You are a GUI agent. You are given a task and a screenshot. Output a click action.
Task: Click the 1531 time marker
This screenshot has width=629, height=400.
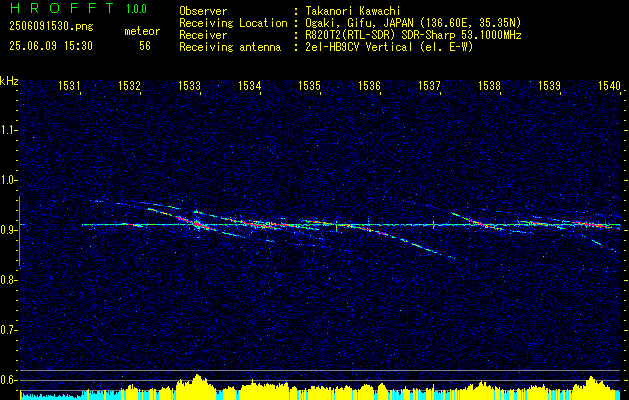pyautogui.click(x=69, y=85)
